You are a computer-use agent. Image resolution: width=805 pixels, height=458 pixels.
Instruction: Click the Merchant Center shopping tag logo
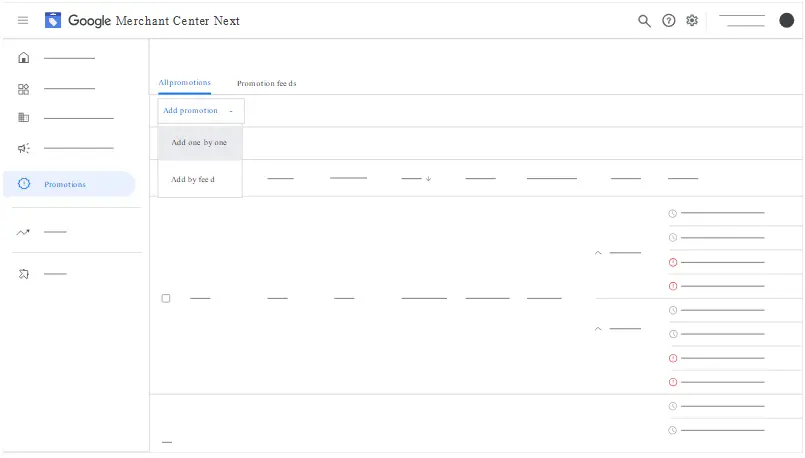point(53,20)
